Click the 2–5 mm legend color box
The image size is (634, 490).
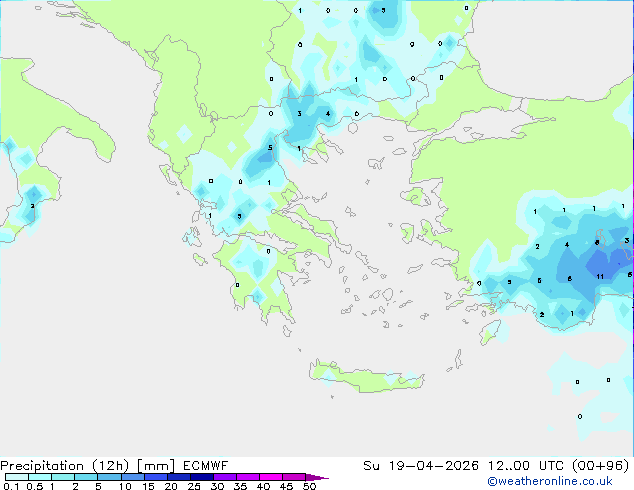point(86,477)
